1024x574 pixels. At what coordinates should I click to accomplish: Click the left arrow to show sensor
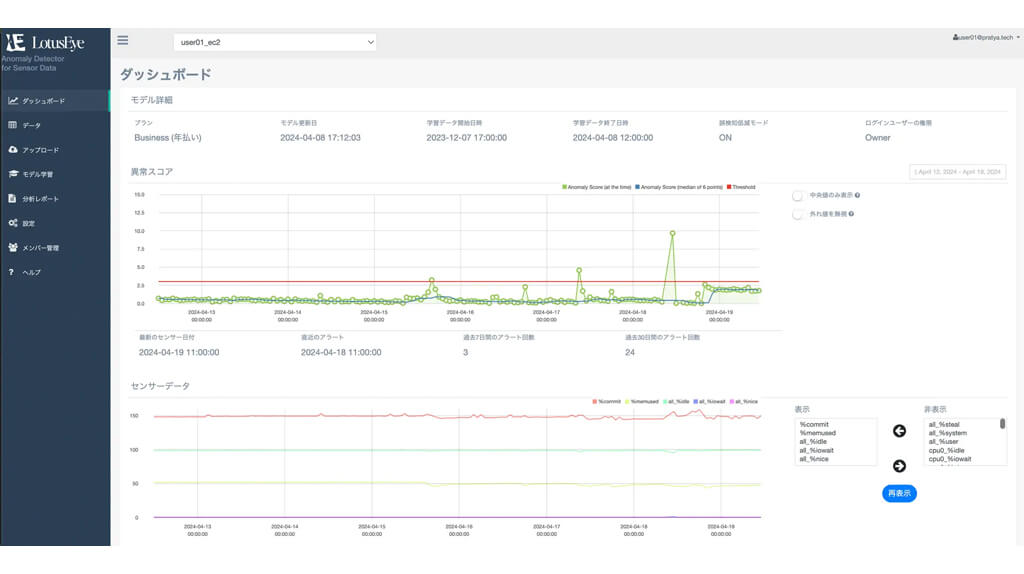pyautogui.click(x=898, y=431)
